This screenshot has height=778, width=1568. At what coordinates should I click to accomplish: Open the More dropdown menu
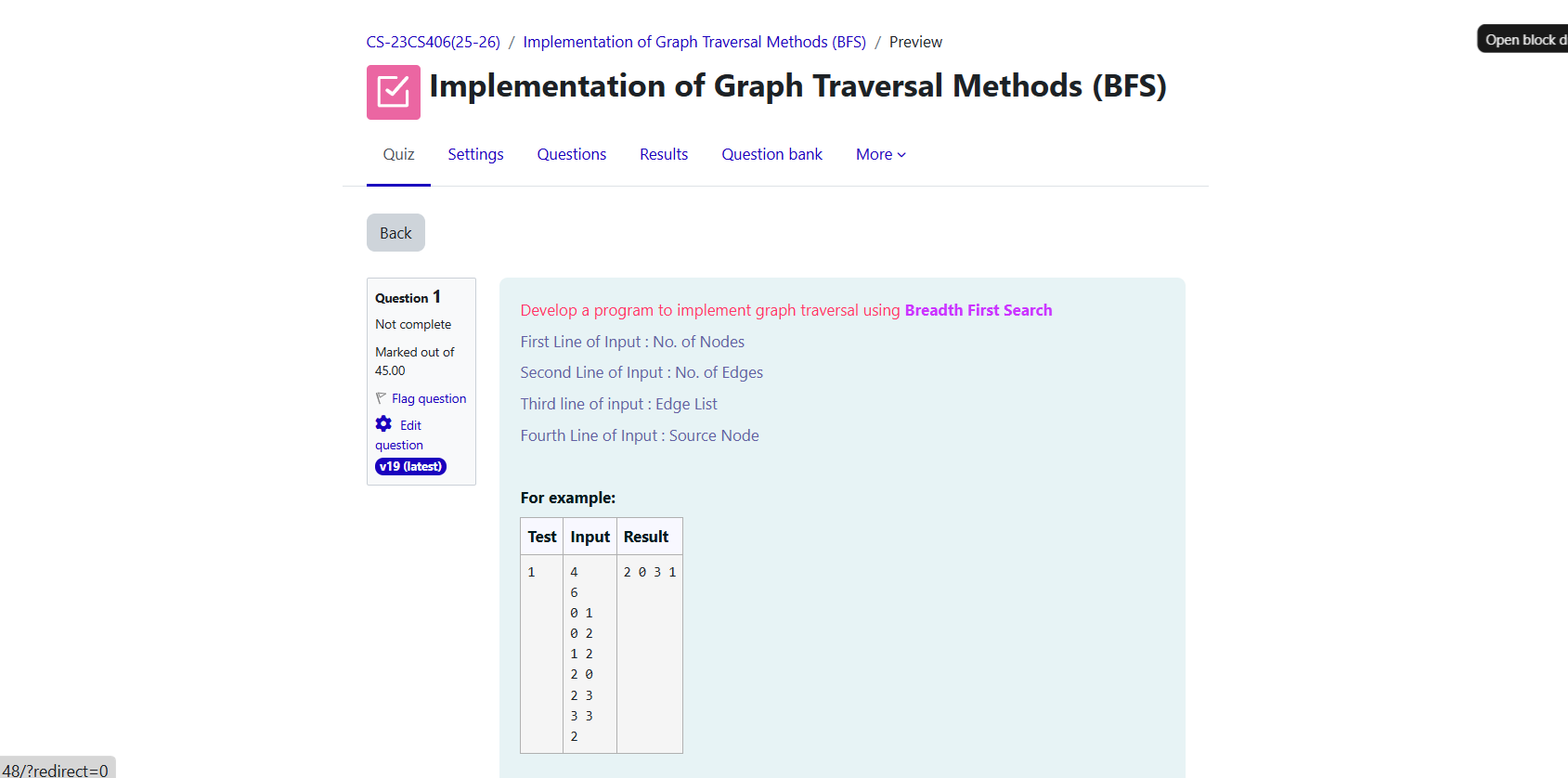880,155
